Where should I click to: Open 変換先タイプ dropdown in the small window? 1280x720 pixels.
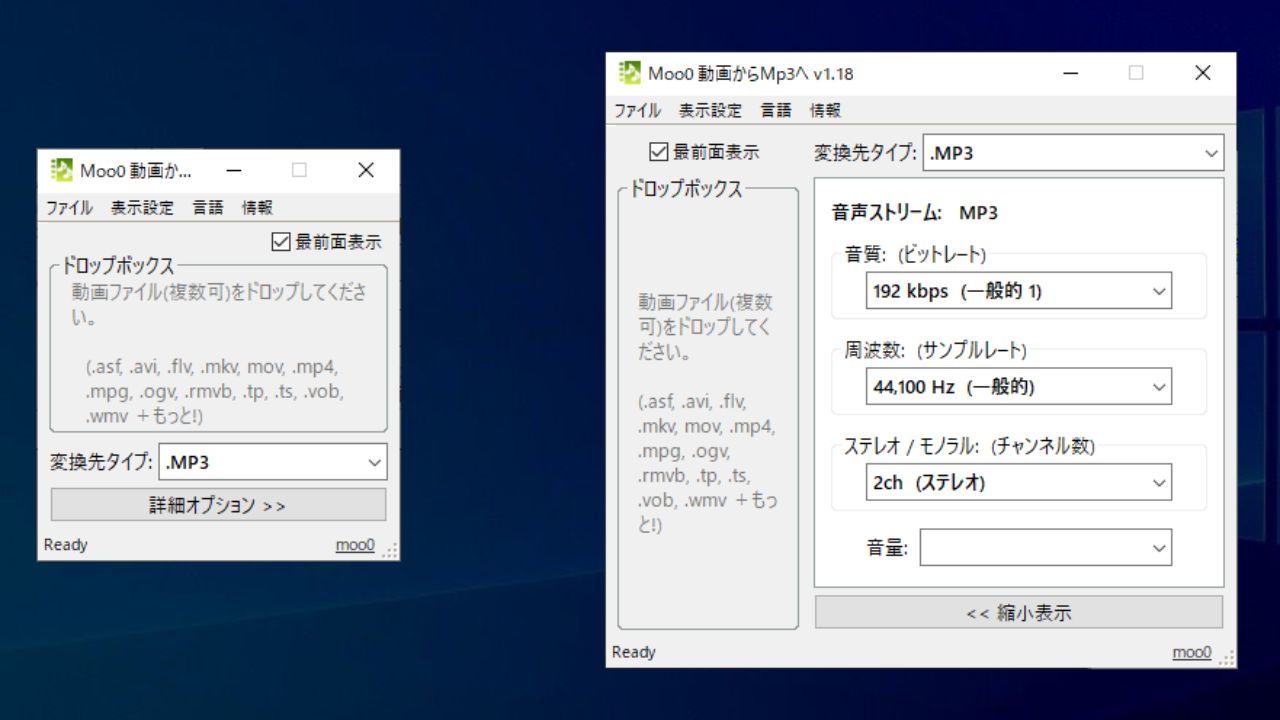click(x=272, y=462)
